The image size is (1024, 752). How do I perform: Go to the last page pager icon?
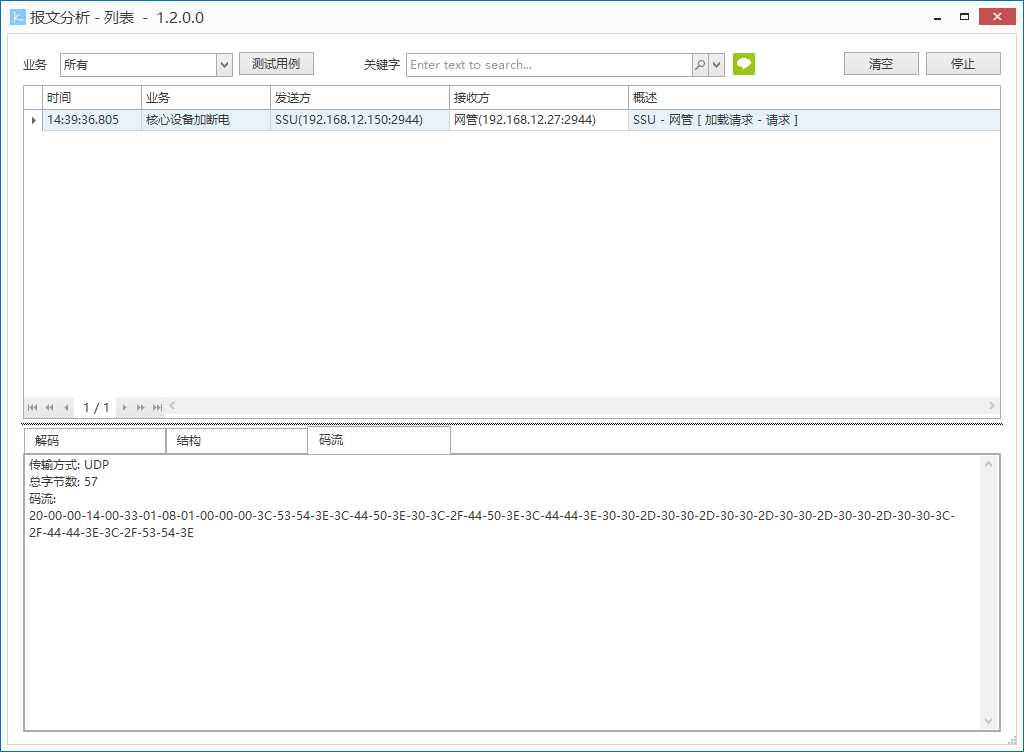pyautogui.click(x=157, y=407)
